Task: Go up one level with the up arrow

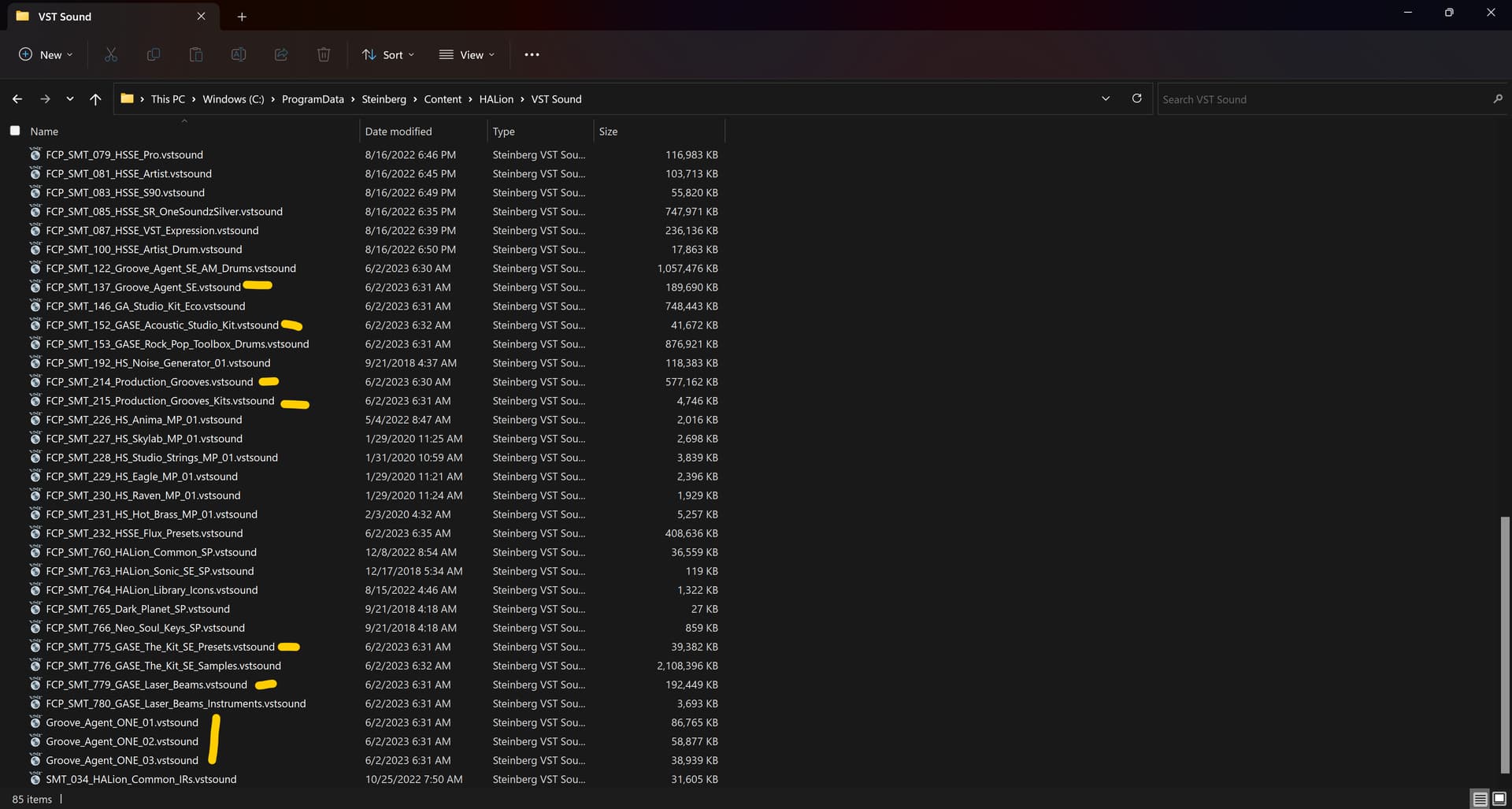Action: tap(95, 98)
